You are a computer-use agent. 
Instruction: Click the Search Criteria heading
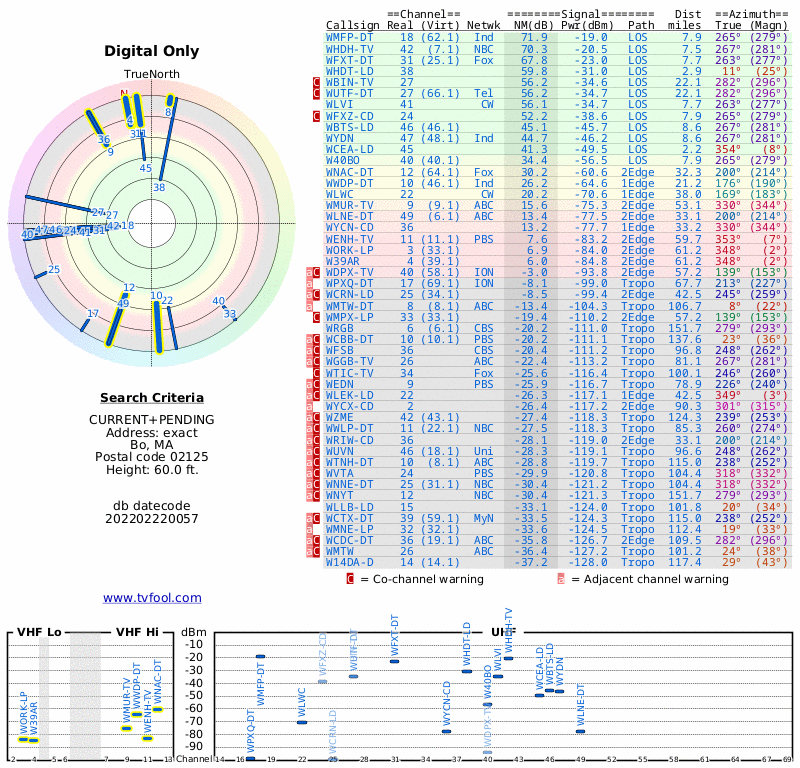(x=152, y=398)
